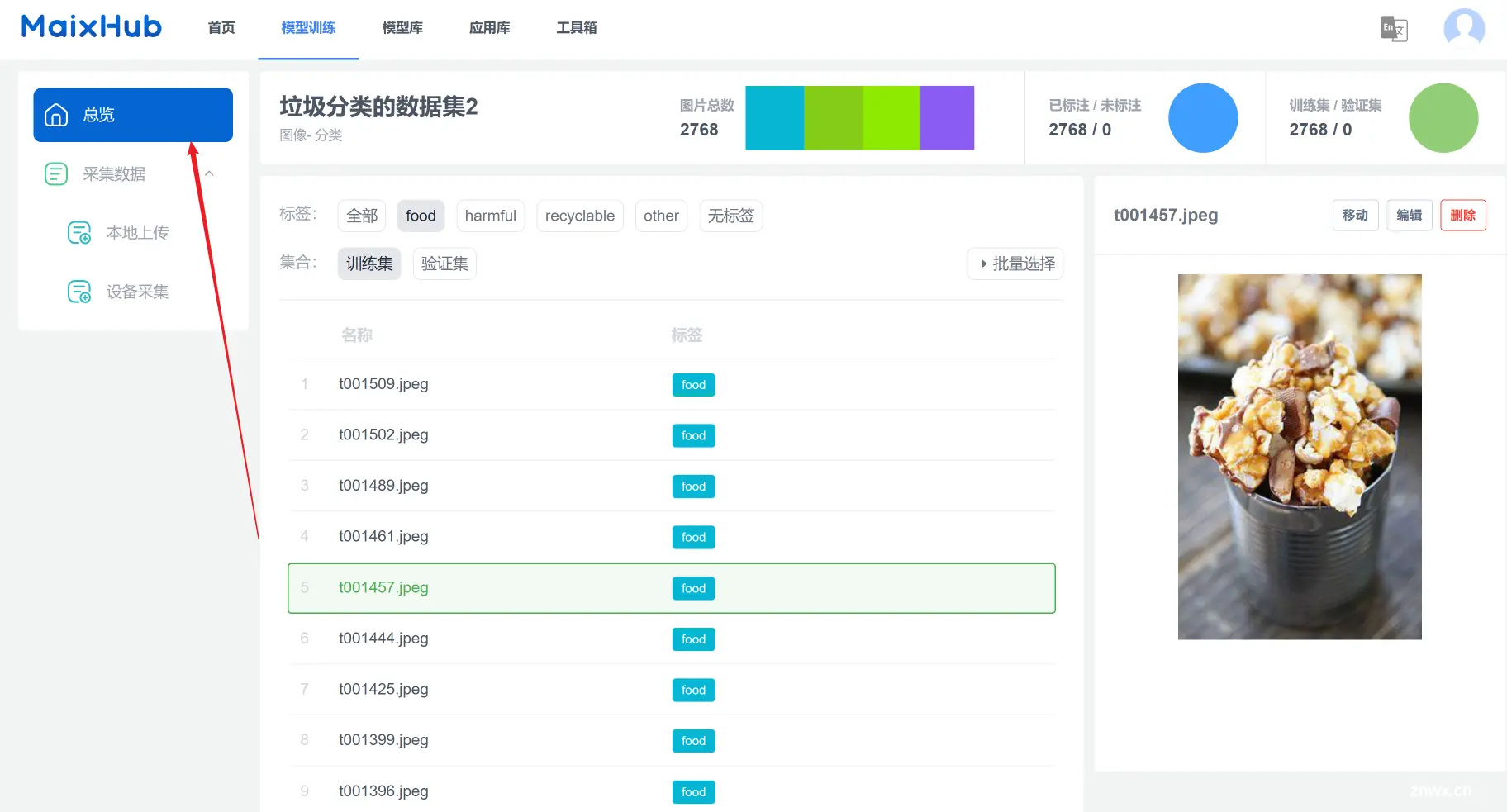Image resolution: width=1507 pixels, height=812 pixels.
Task: Select row t001509.jpeg
Action: click(x=672, y=384)
